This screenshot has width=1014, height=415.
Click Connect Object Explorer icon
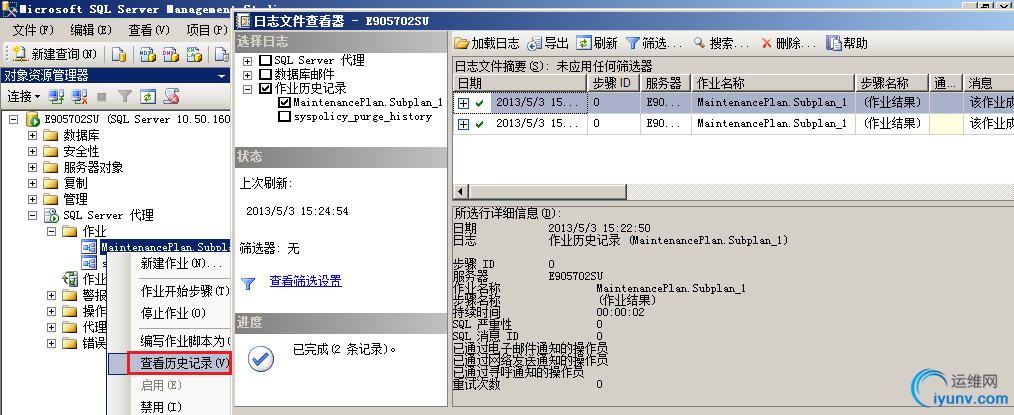coord(57,96)
